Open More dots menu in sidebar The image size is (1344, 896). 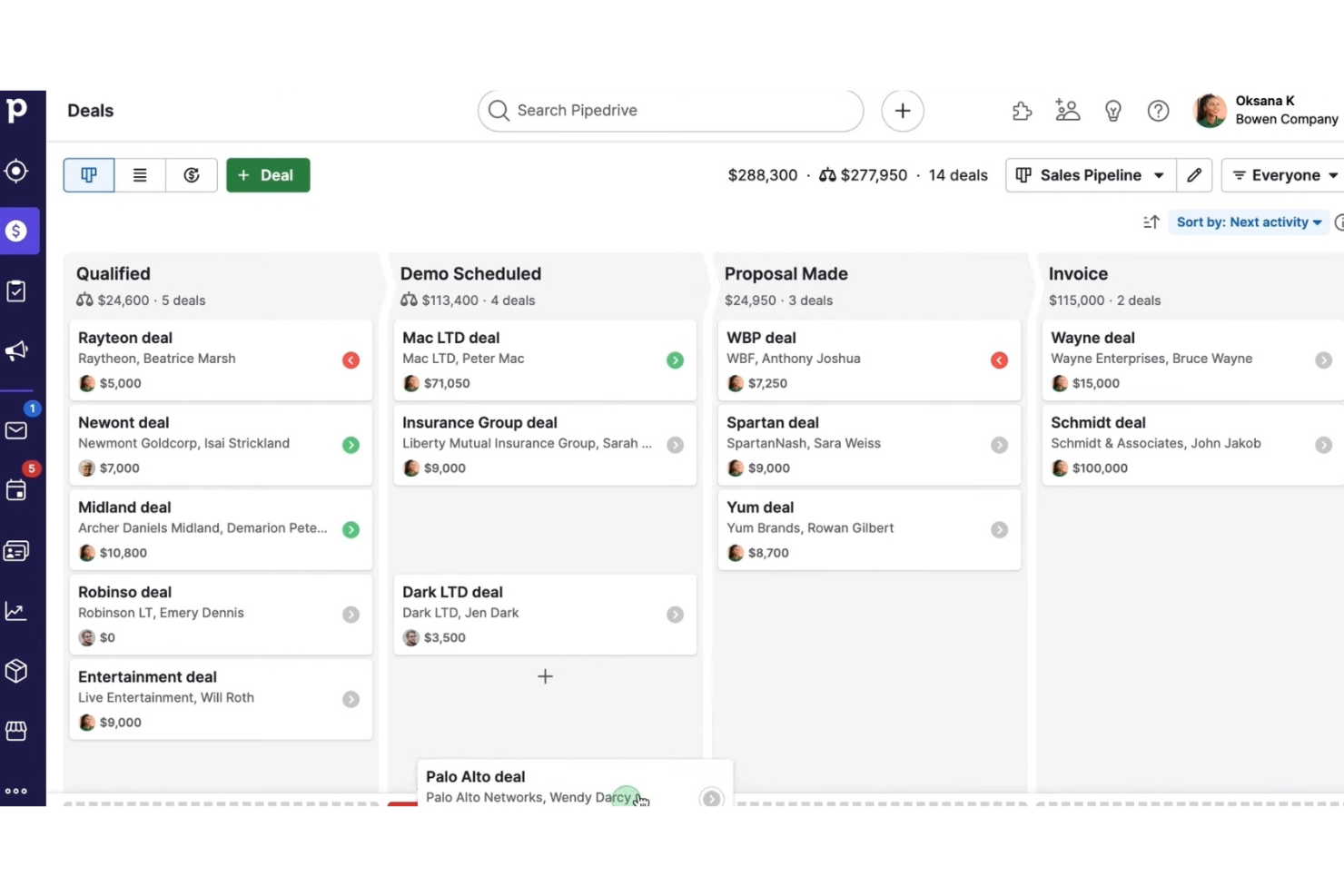pos(16,791)
